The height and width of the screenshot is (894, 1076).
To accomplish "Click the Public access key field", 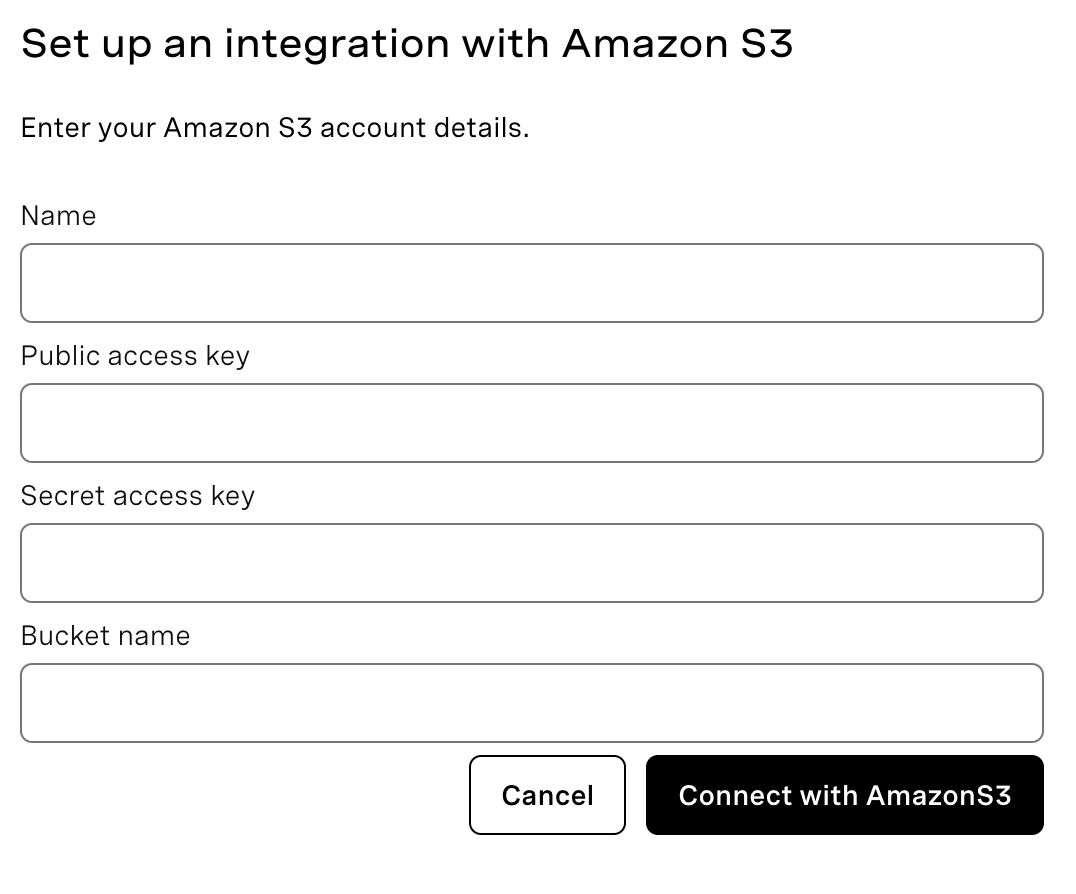I will (x=531, y=423).
